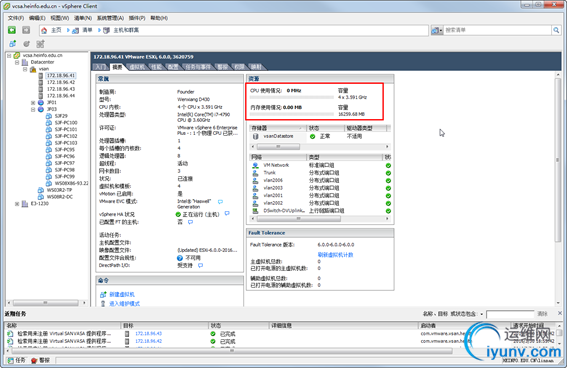The height and width of the screenshot is (368, 567).
Task: Select host 172.18.96.42 in the tree
Action: point(61,82)
